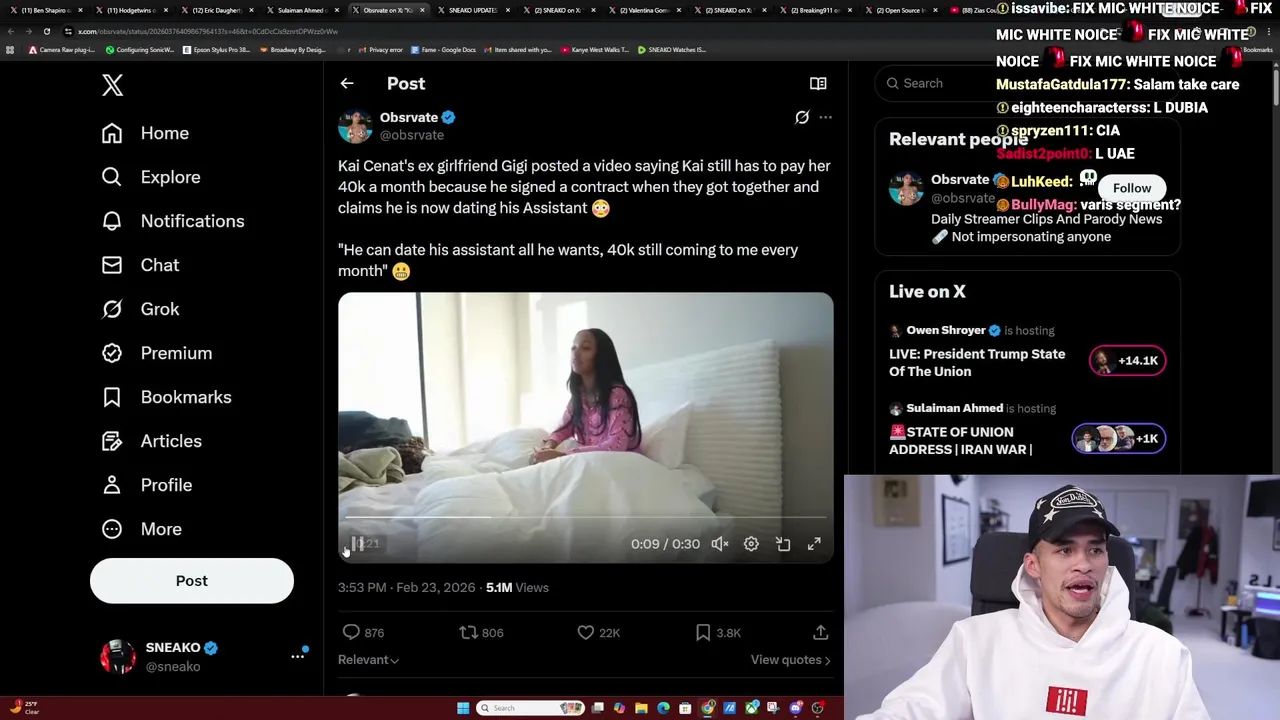Open Microsoft Edge from taskbar
This screenshot has width=1280, height=720.
click(663, 708)
